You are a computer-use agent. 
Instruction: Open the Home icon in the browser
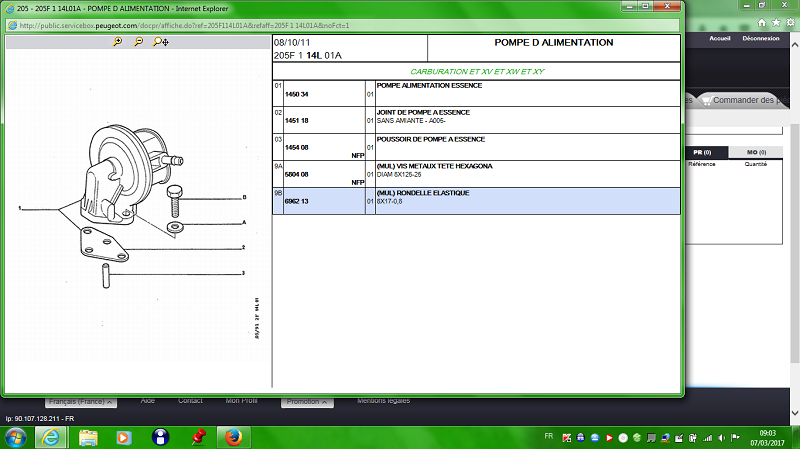click(762, 23)
